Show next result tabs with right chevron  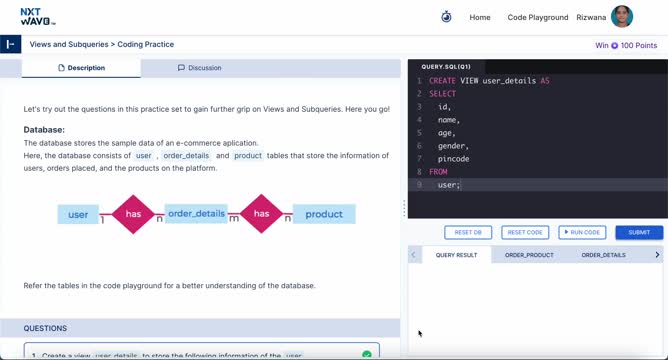tap(657, 255)
